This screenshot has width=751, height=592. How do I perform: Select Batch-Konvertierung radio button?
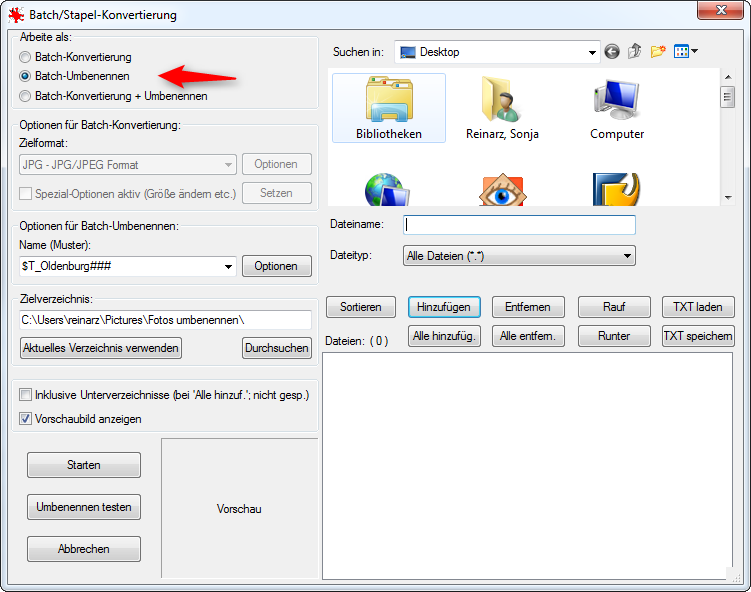pyautogui.click(x=25, y=57)
